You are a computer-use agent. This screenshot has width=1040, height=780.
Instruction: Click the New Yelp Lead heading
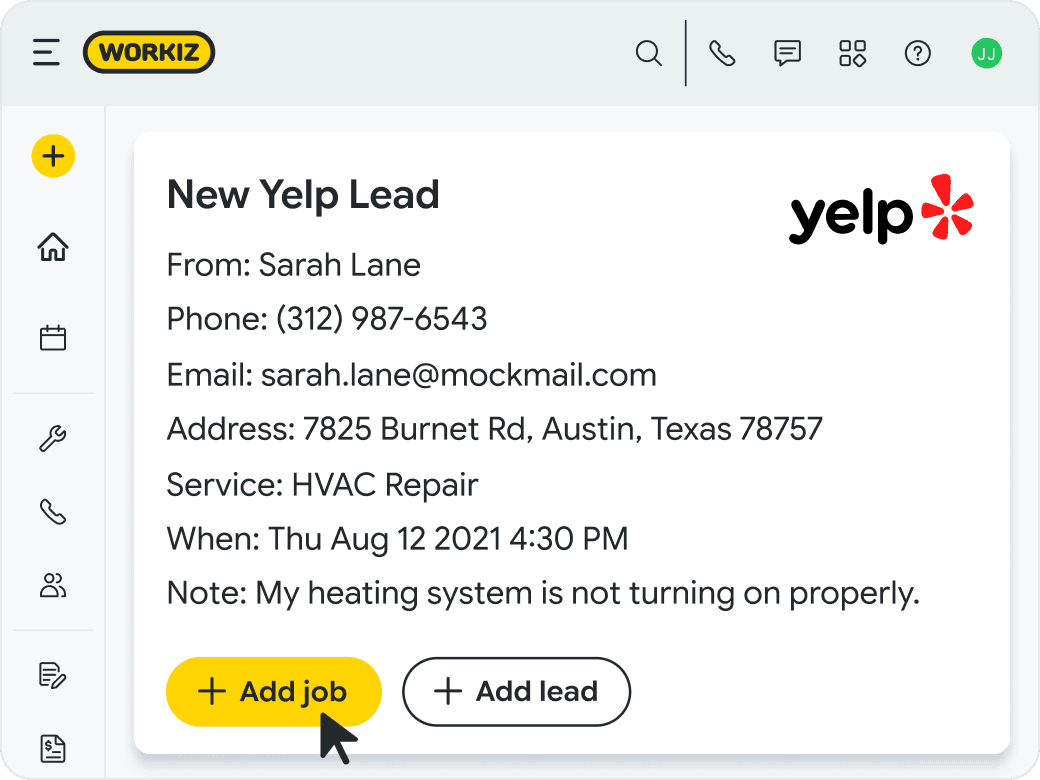(303, 195)
